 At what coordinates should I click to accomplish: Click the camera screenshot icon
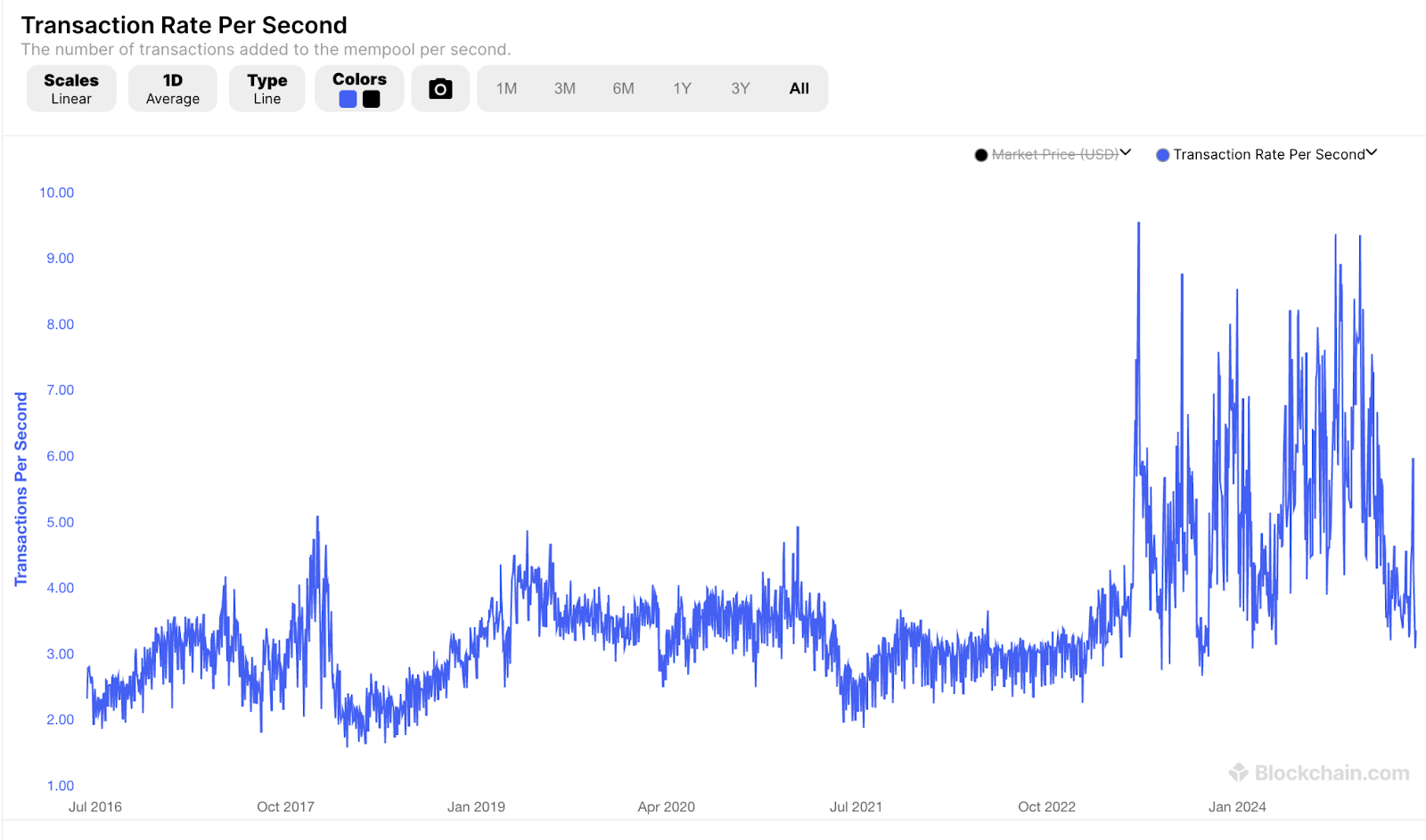tap(440, 88)
